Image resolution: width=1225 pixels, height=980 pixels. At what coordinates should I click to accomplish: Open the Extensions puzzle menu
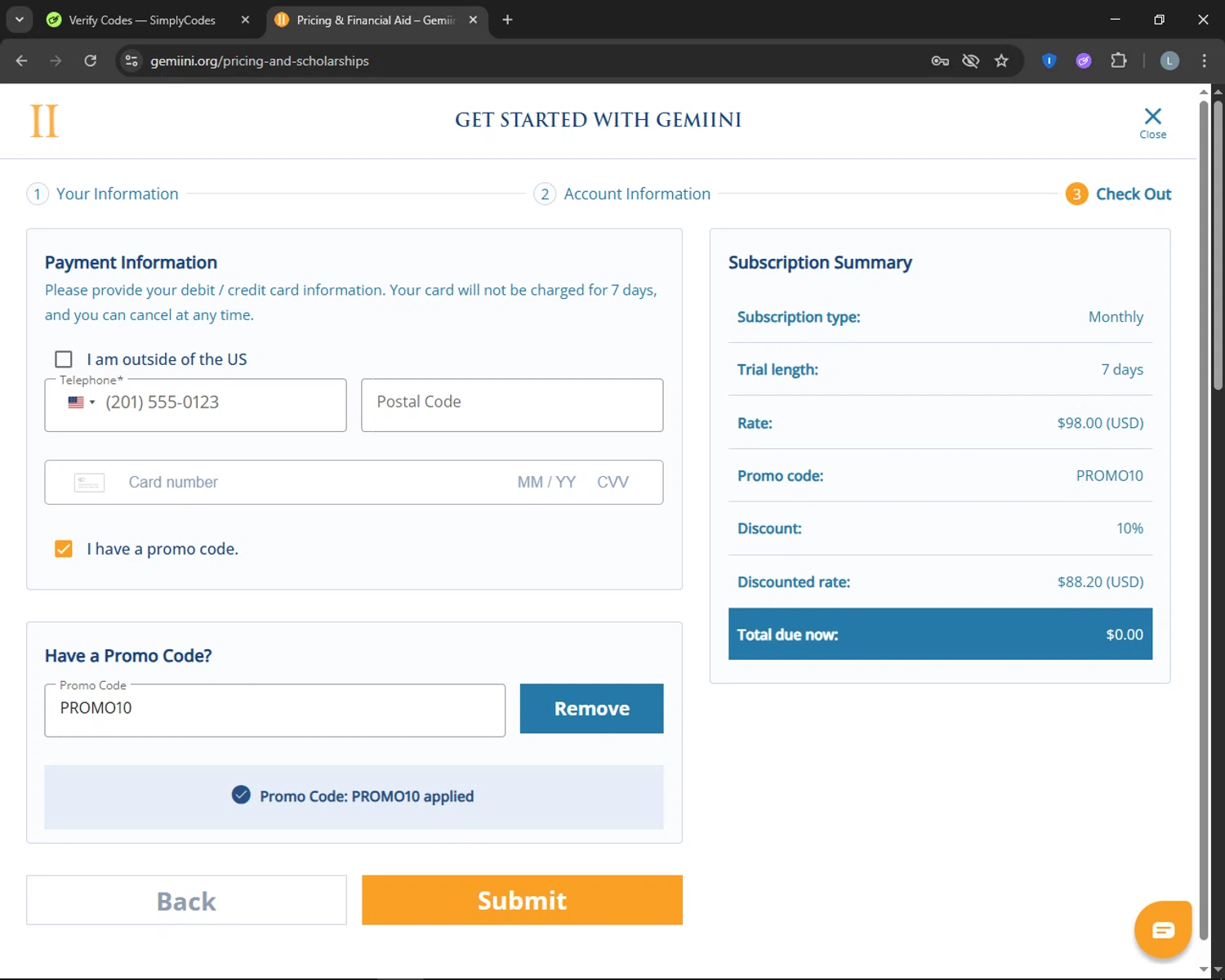click(x=1118, y=60)
